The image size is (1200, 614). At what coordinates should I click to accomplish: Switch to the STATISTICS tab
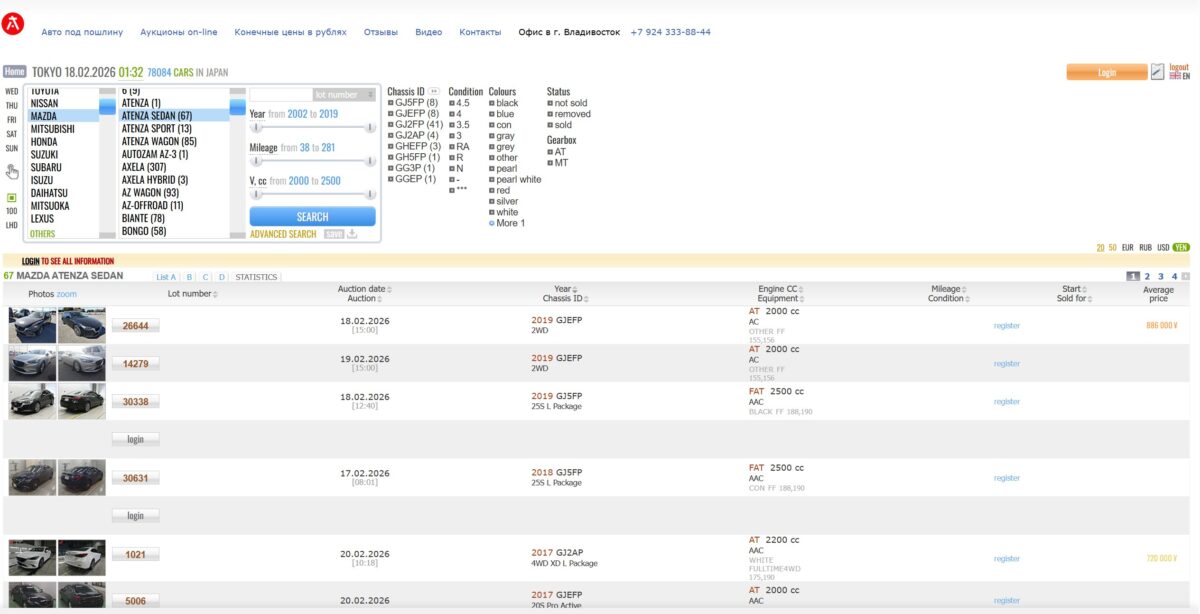[x=256, y=277]
